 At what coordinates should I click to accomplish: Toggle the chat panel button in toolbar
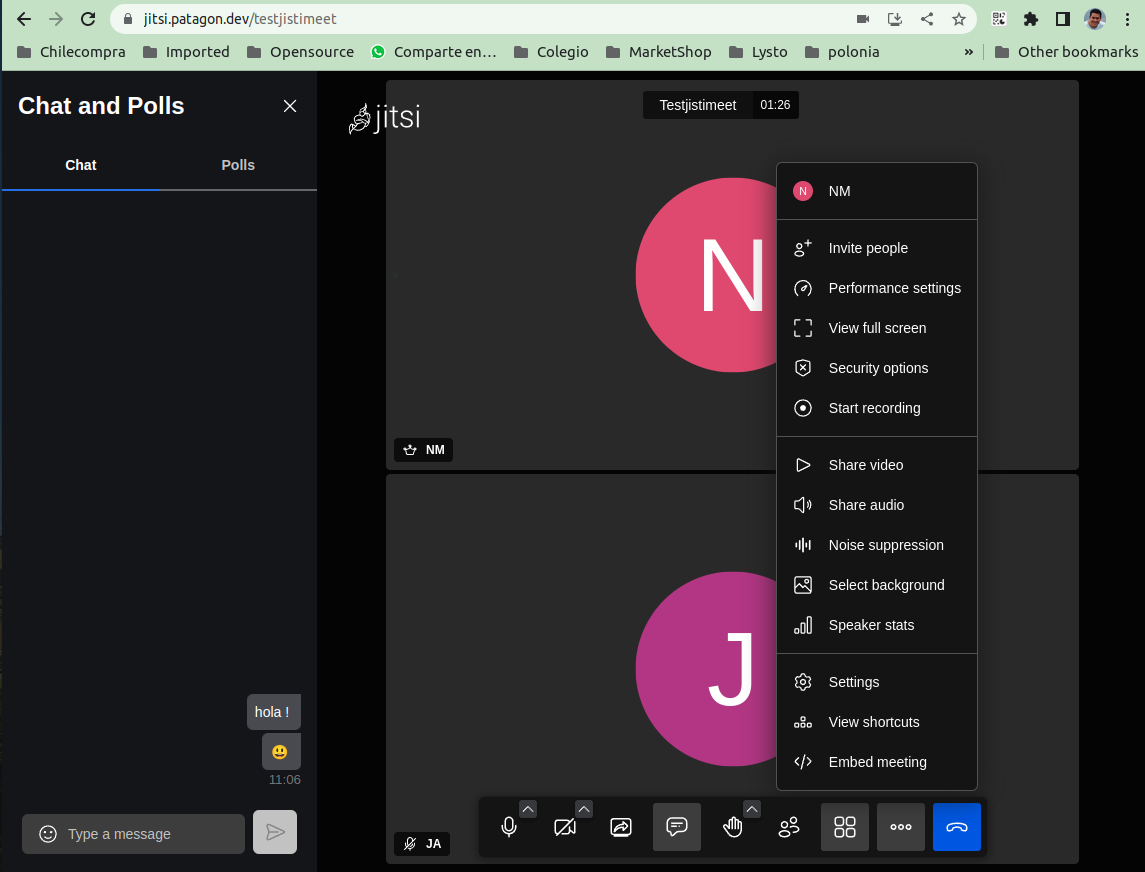[677, 827]
